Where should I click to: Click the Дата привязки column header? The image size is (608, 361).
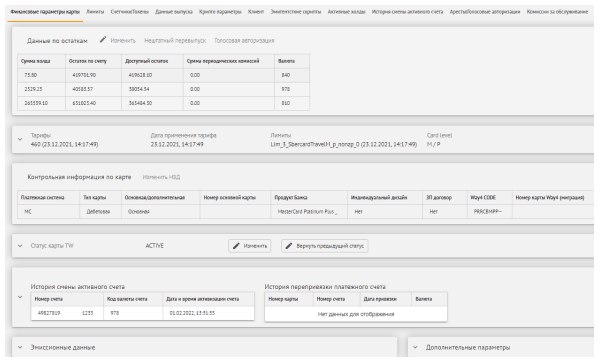click(x=386, y=299)
